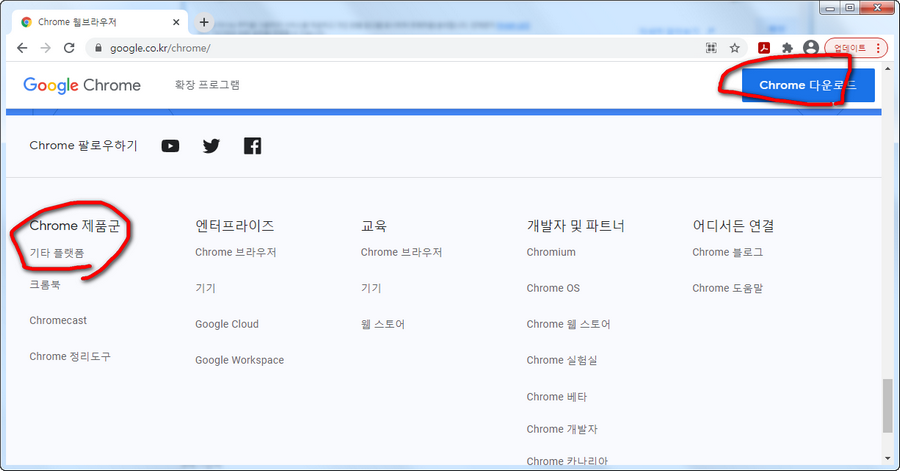The image size is (900, 471).
Task: Open the 웹 스토어 link under 교육
Action: click(383, 324)
